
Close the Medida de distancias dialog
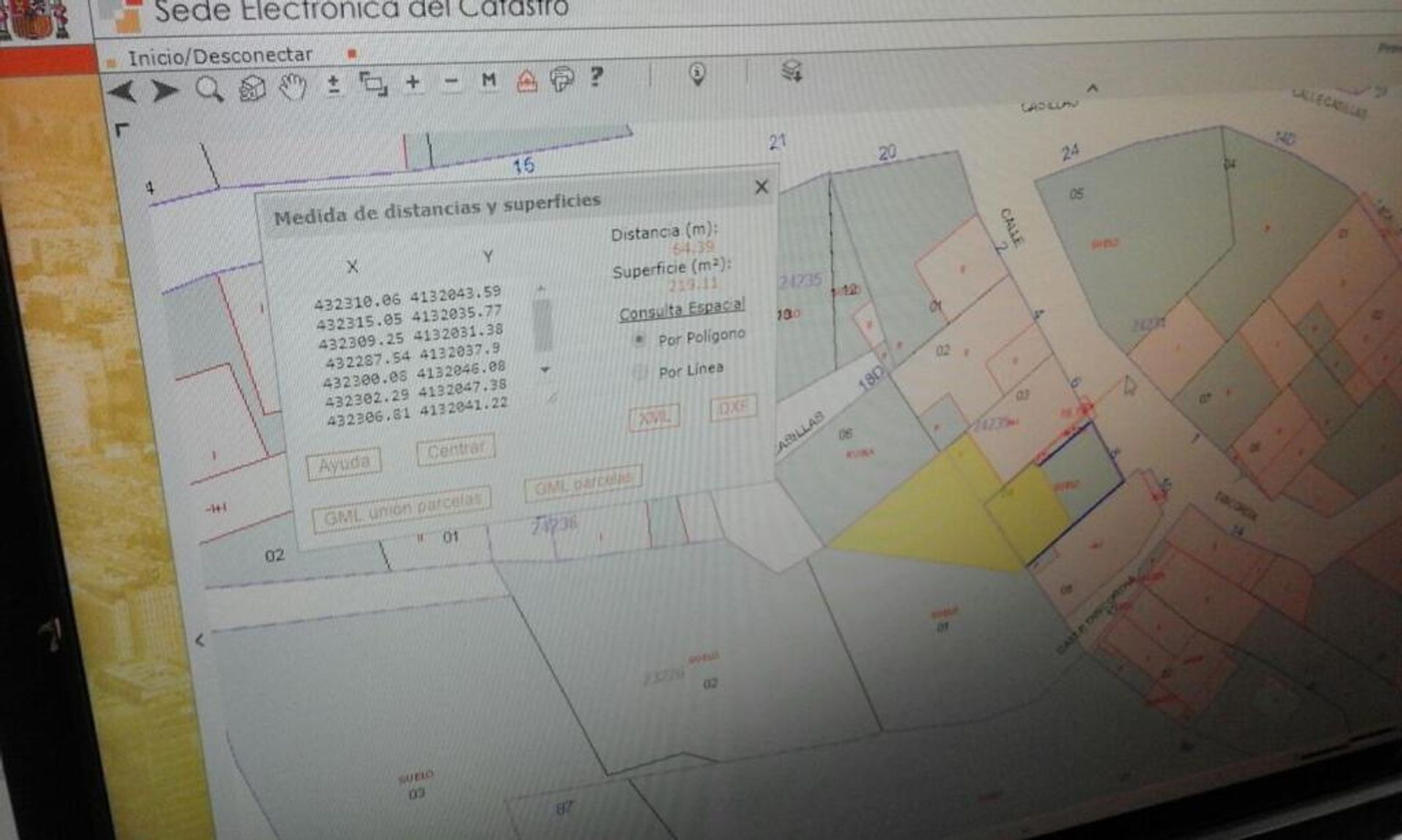[762, 187]
